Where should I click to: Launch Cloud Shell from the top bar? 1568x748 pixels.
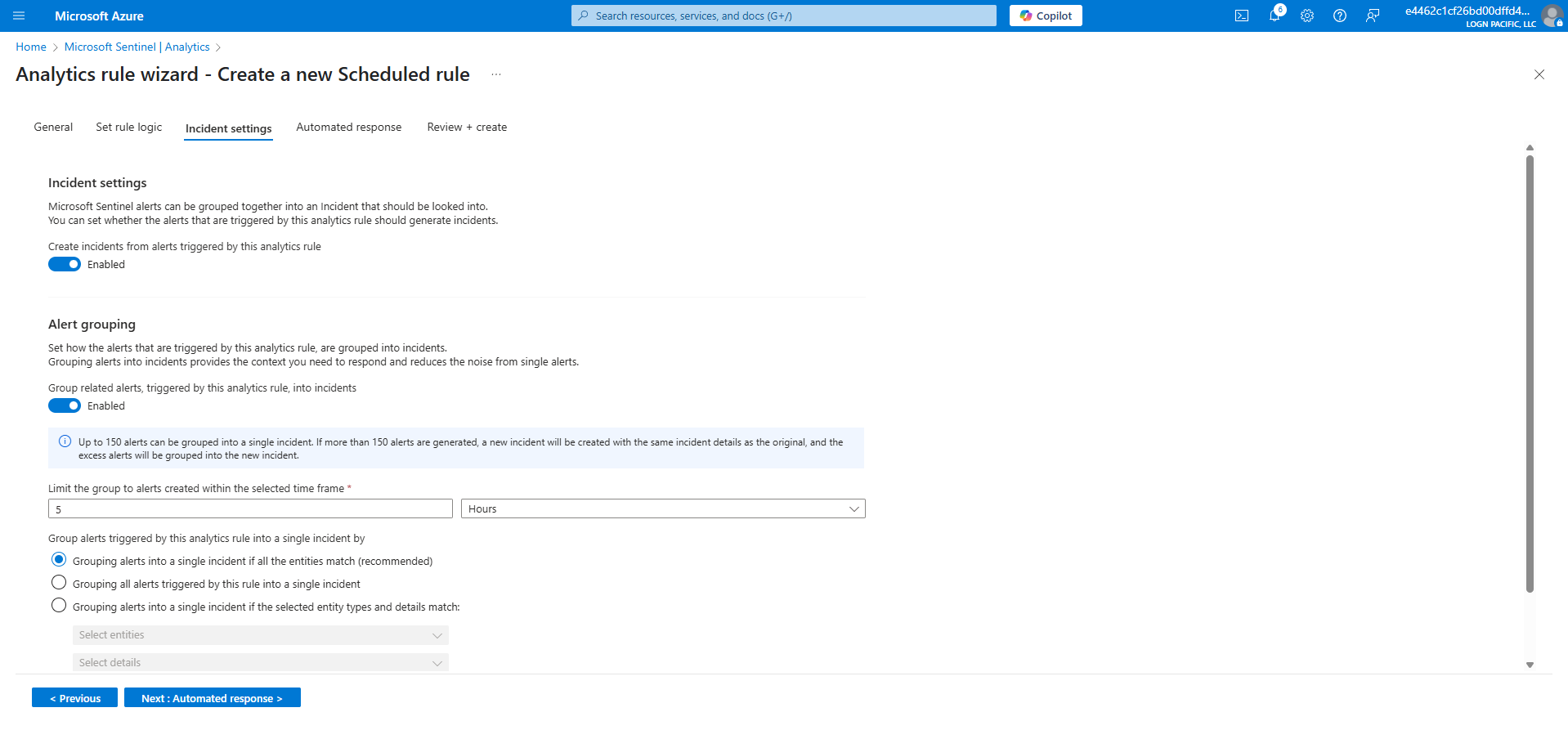point(1241,16)
